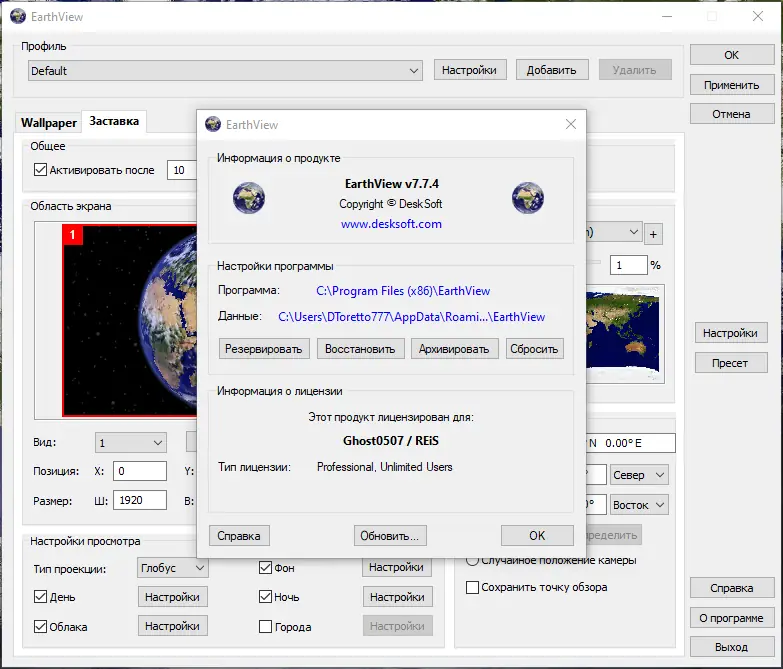Click the Позиция X input field
Screen dimensions: 783x669
point(140,471)
